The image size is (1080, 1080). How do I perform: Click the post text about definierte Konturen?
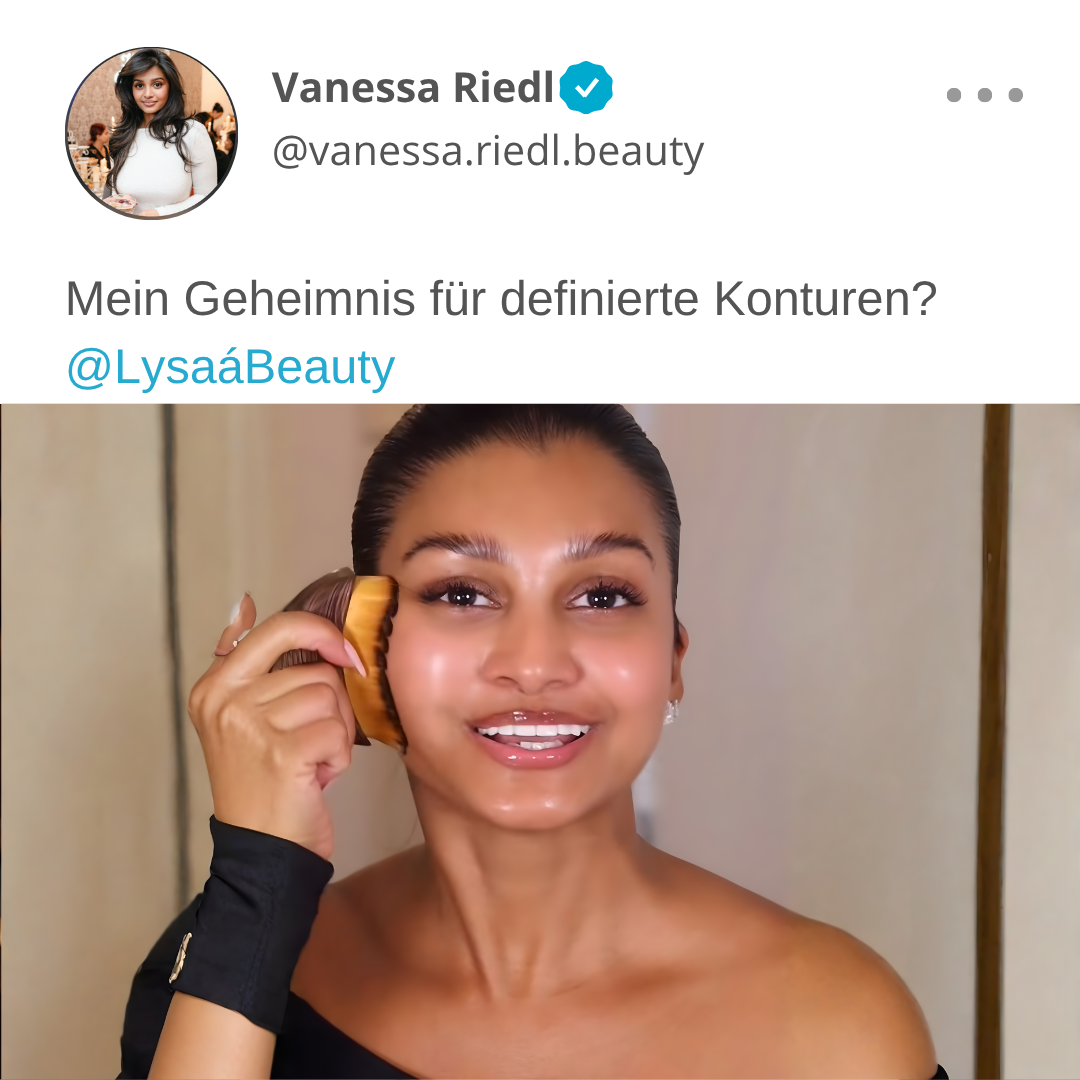[501, 299]
